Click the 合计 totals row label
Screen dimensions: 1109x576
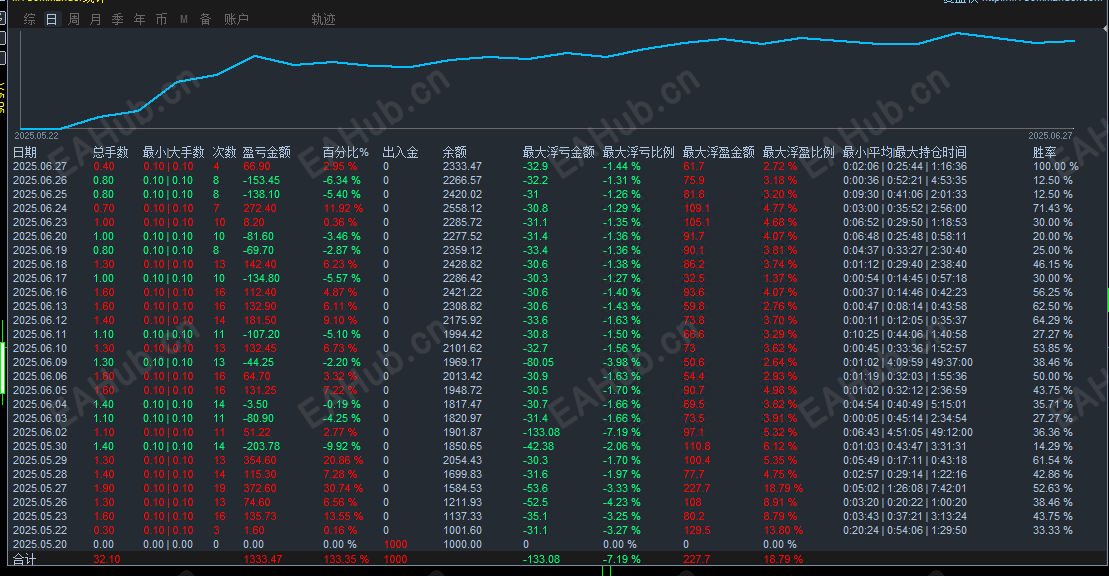pyautogui.click(x=25, y=560)
